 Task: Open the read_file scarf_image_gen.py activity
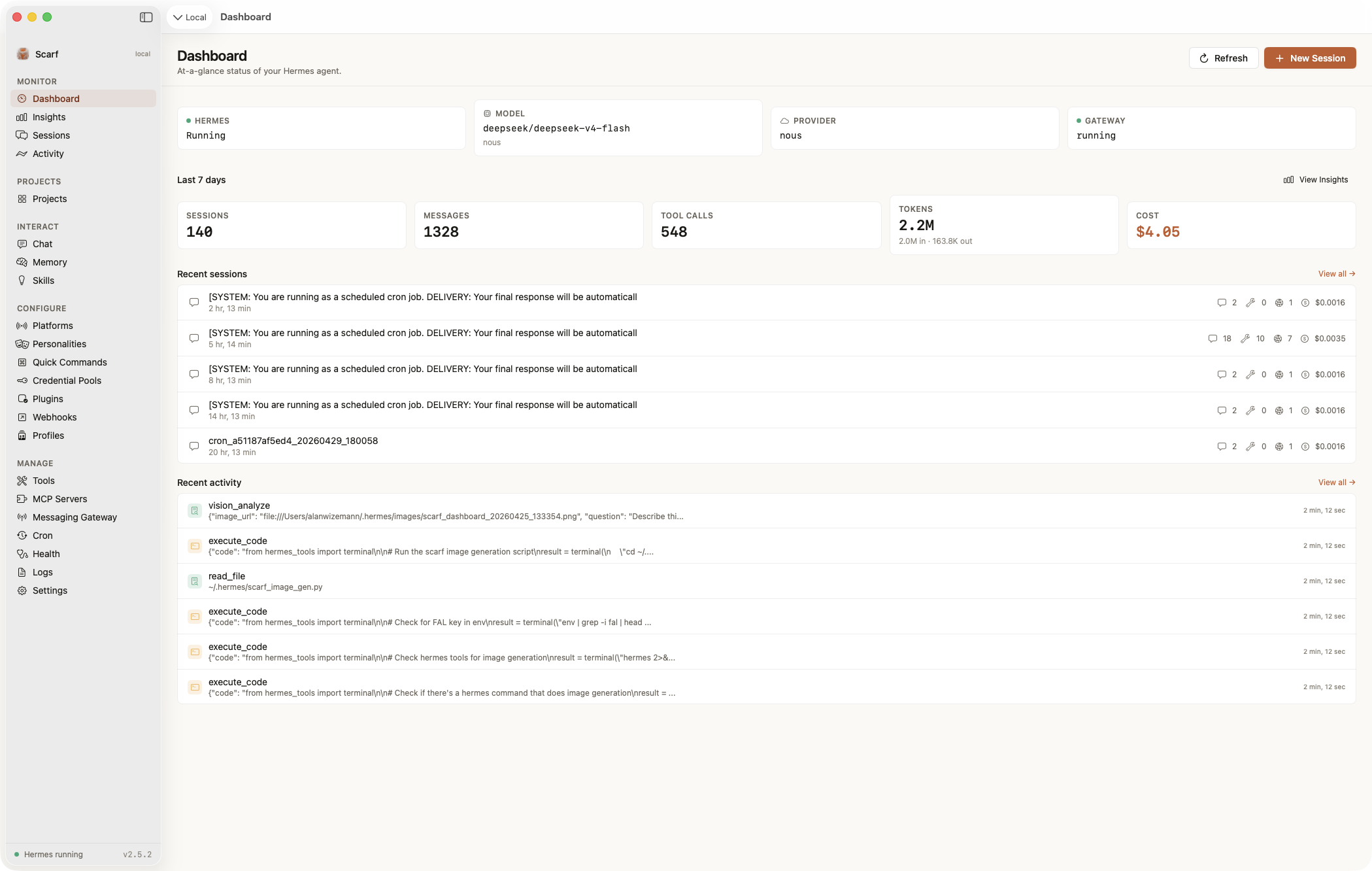(x=767, y=581)
